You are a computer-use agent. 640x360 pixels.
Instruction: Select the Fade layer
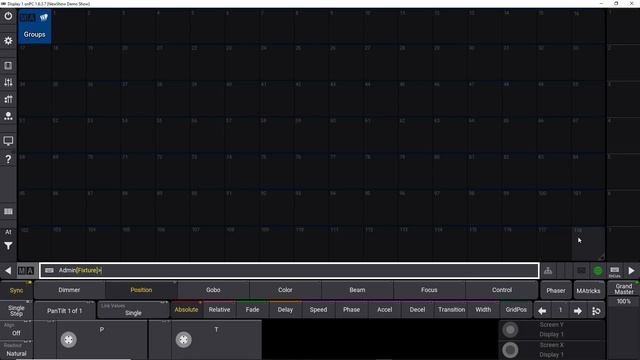pyautogui.click(x=252, y=310)
